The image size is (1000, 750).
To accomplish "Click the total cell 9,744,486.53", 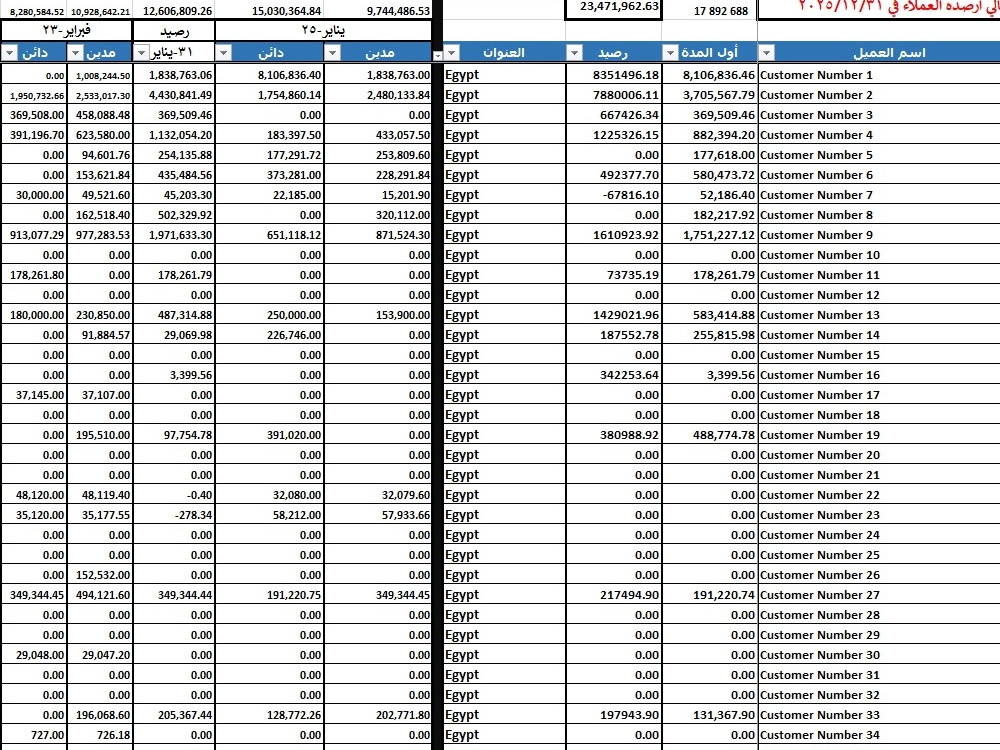I will [378, 10].
